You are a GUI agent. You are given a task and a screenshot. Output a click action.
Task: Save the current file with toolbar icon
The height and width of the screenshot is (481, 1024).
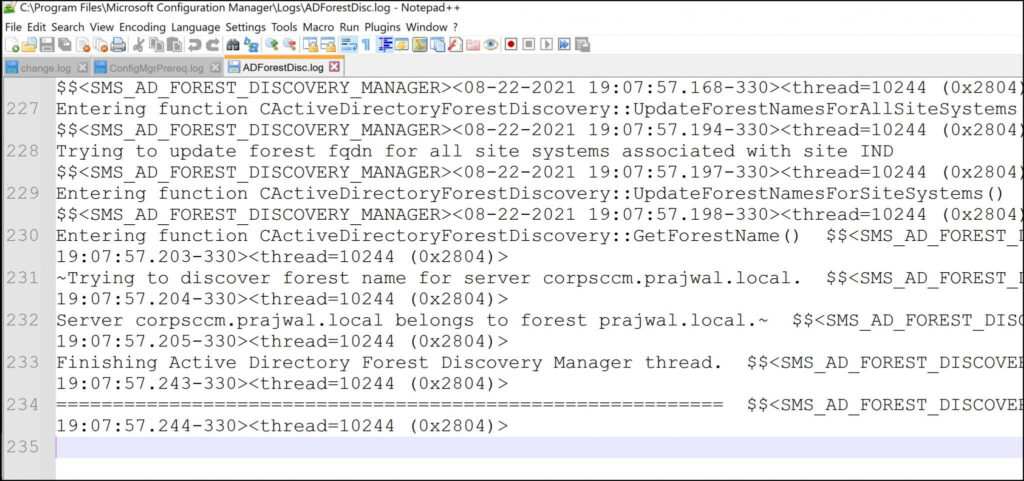[47, 45]
